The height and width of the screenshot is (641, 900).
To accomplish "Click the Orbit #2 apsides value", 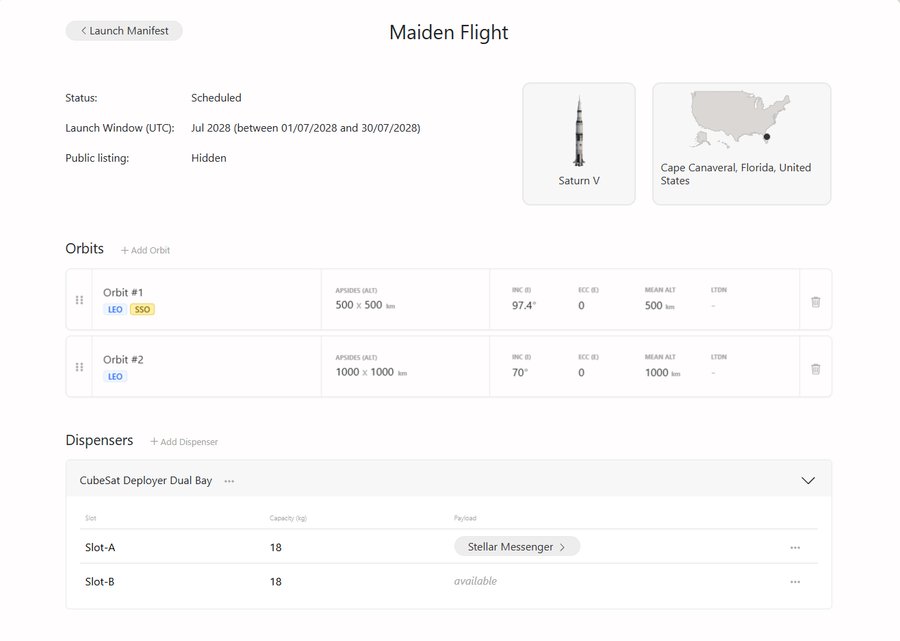I will (371, 372).
